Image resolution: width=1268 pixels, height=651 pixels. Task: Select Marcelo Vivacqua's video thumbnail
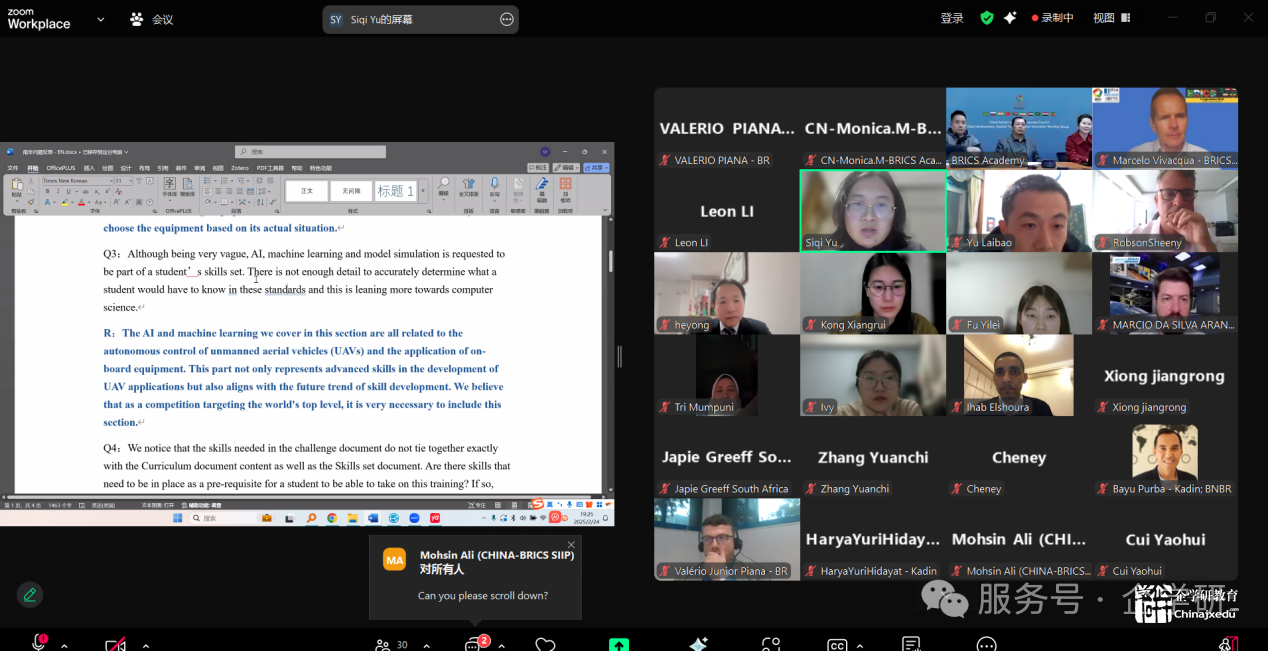coord(1165,127)
